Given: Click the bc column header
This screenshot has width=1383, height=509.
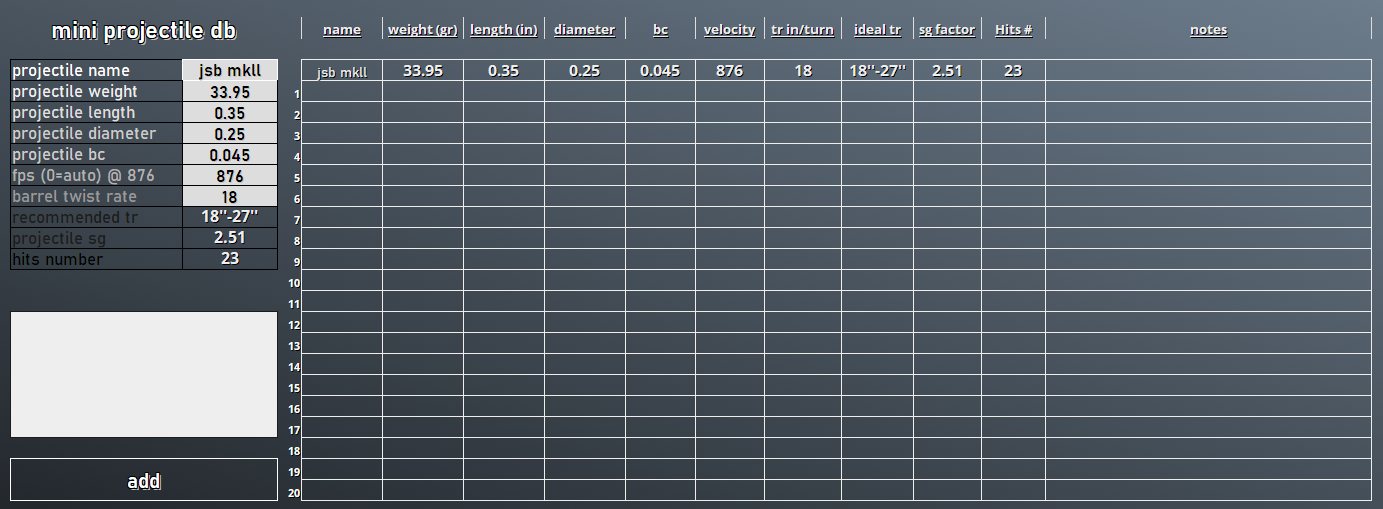Looking at the screenshot, I should pyautogui.click(x=661, y=29).
